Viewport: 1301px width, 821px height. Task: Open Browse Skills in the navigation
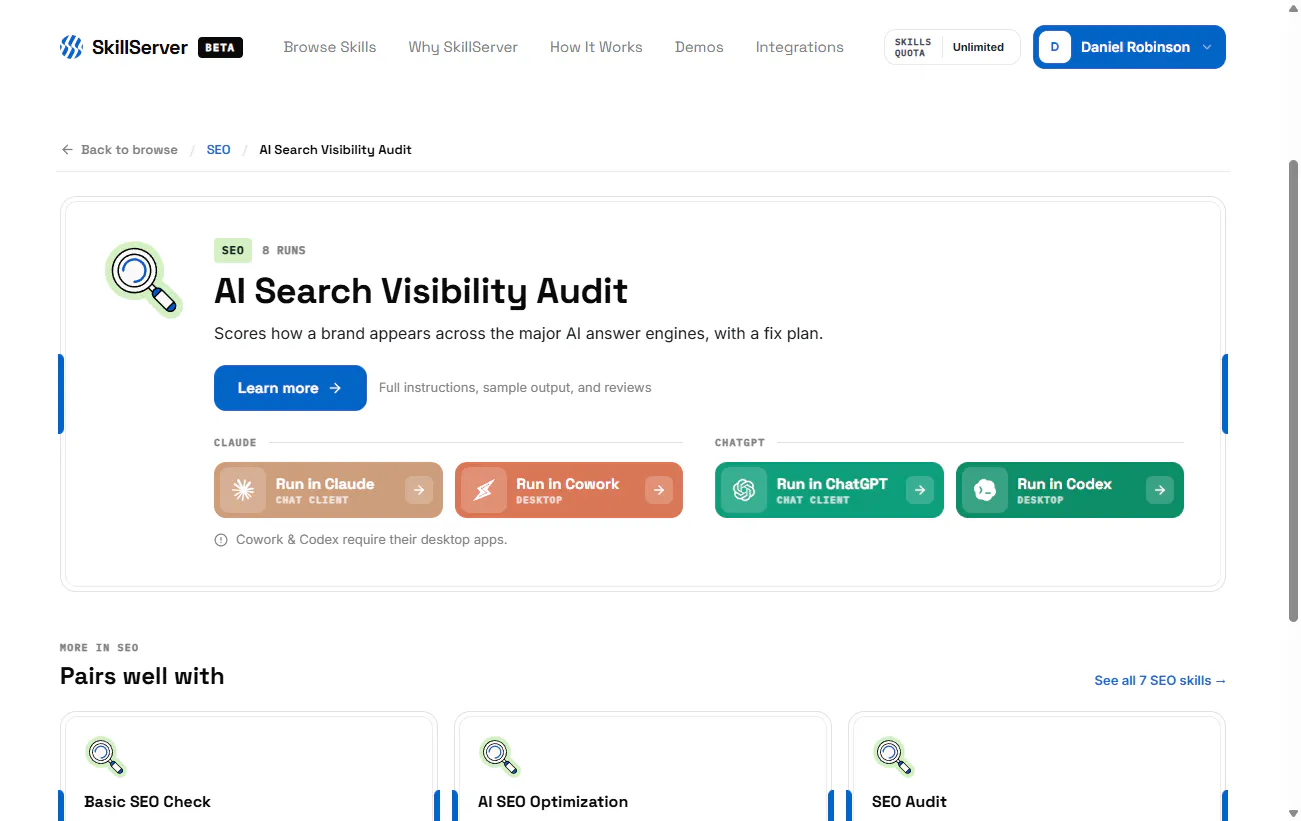[330, 47]
